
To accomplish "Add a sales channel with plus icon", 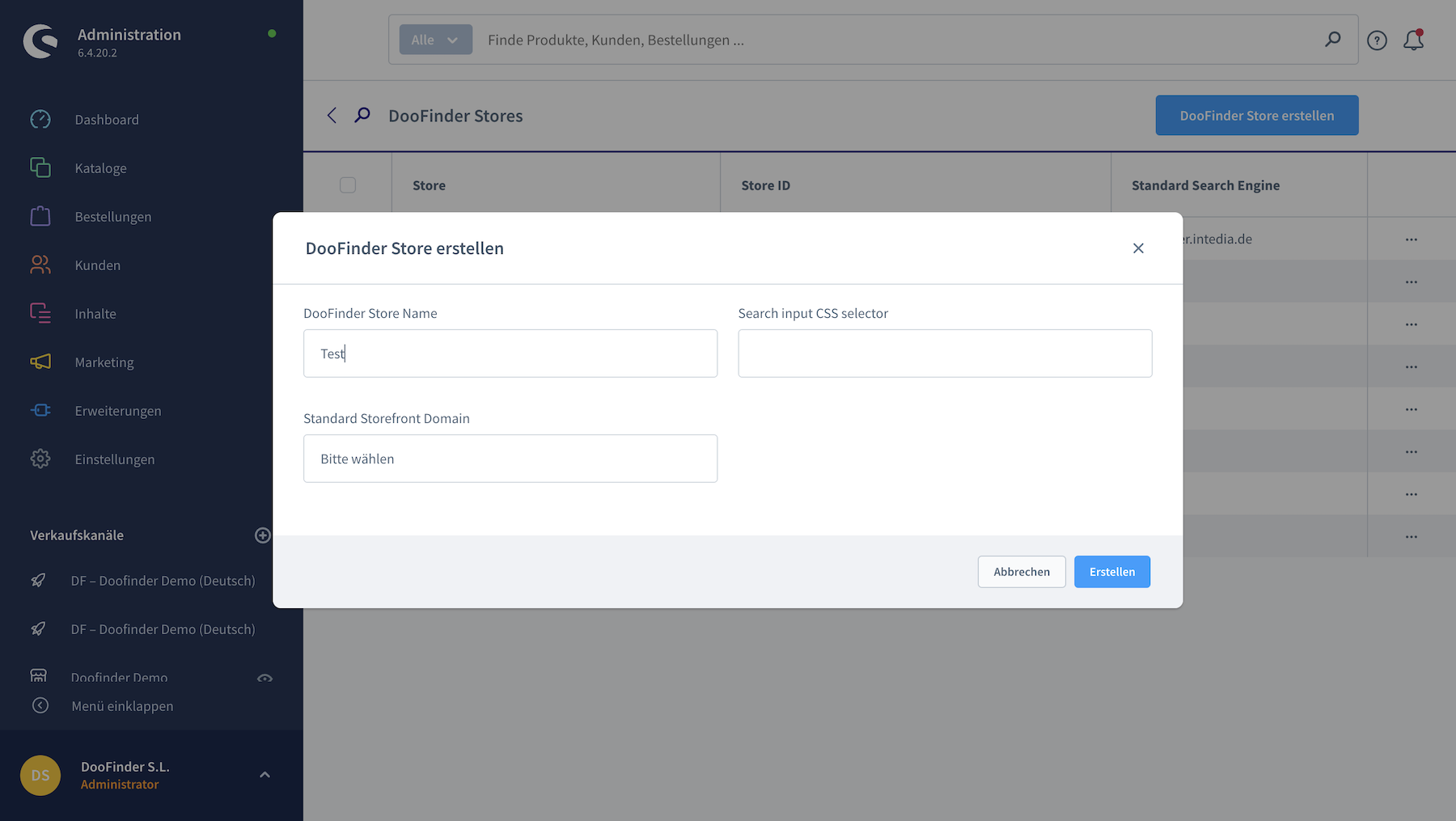I will pos(262,535).
